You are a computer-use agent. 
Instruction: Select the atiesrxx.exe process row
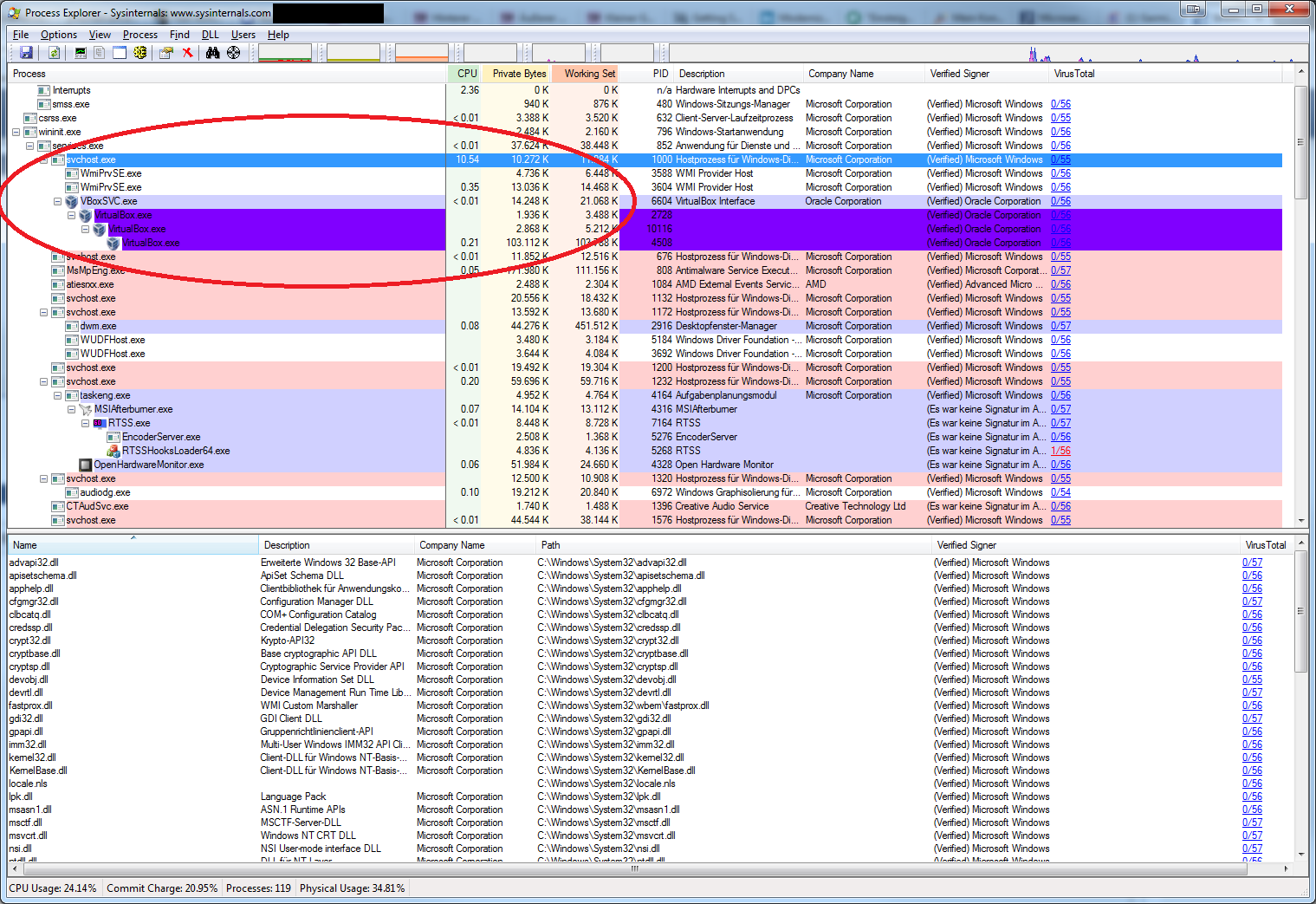point(645,284)
